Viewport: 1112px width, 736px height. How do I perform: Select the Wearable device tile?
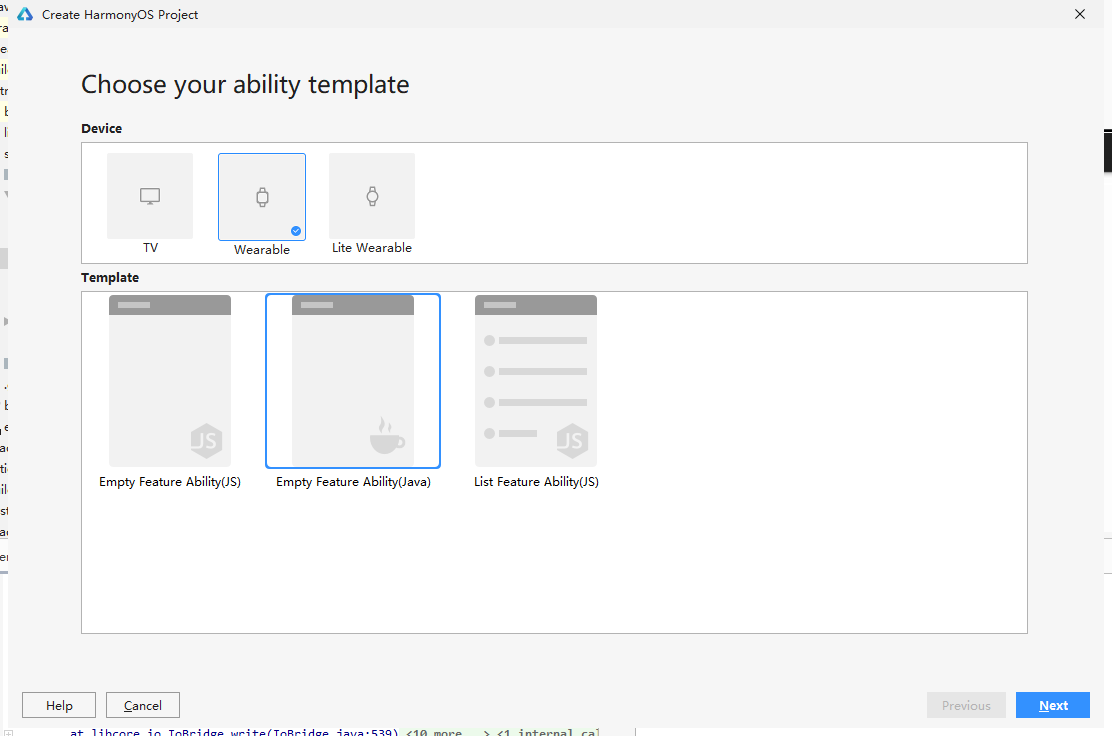click(262, 197)
